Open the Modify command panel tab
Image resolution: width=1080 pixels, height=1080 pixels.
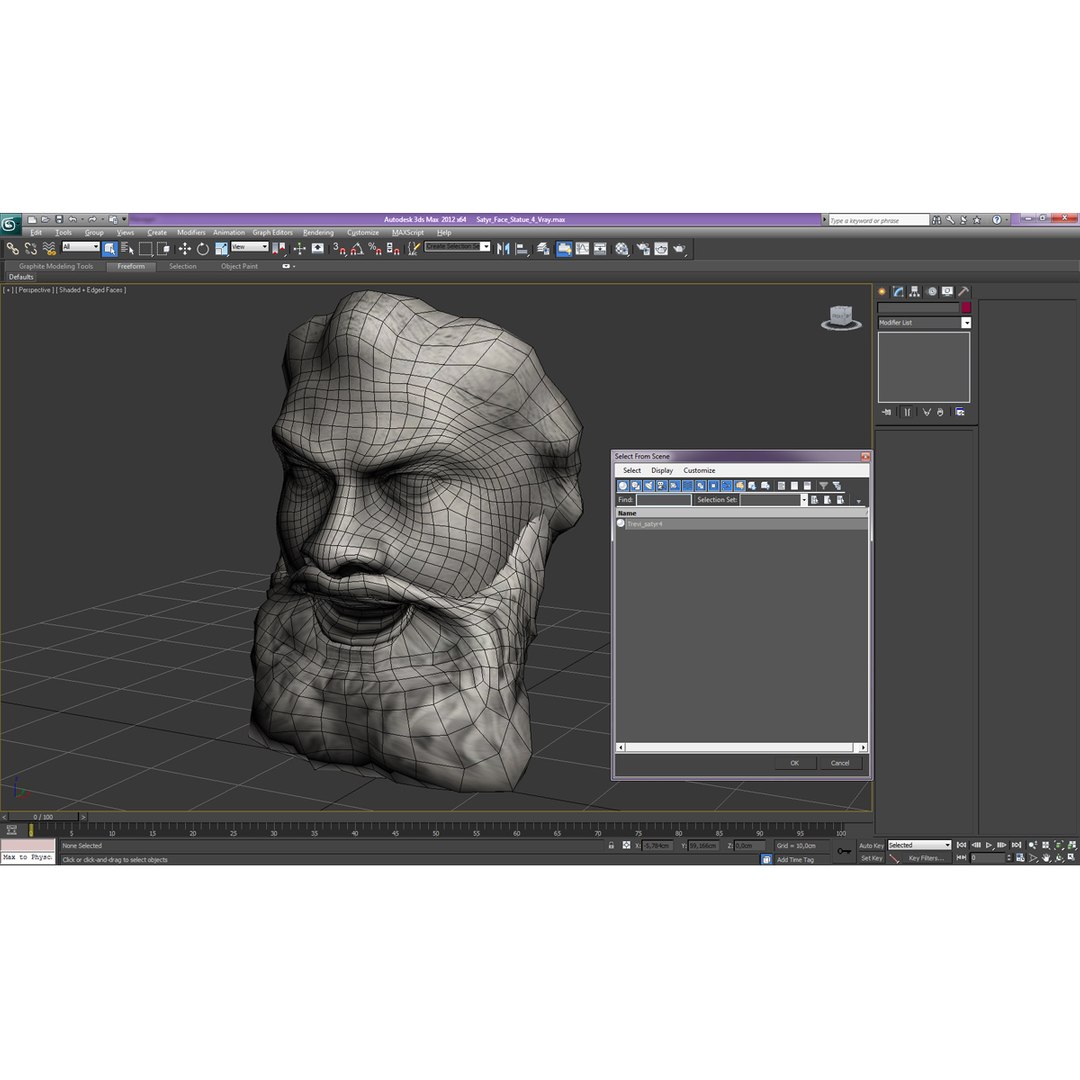pyautogui.click(x=898, y=291)
